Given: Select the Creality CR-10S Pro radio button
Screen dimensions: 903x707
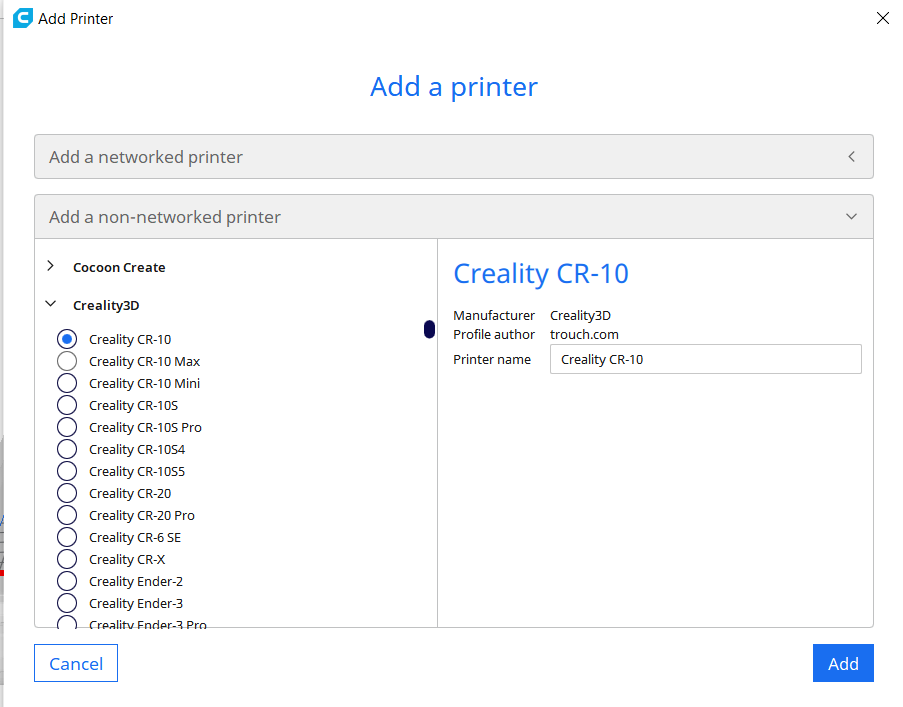Looking at the screenshot, I should [x=67, y=427].
